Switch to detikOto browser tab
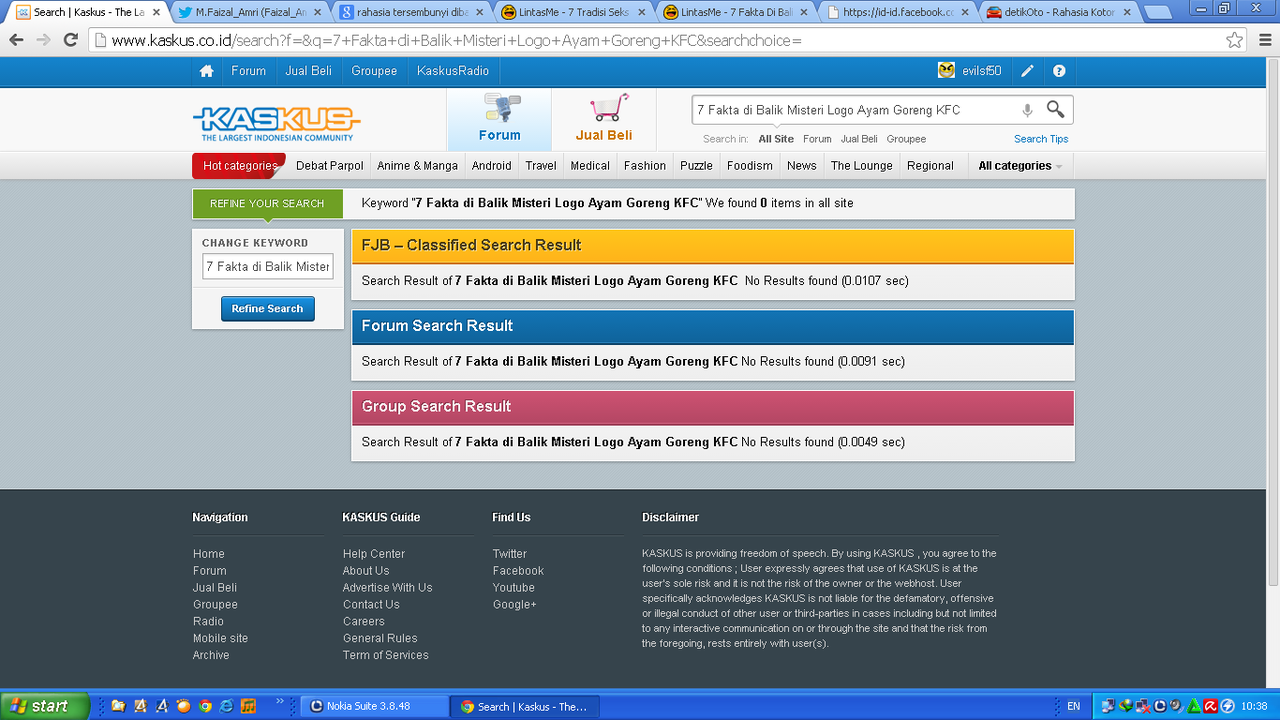1280x720 pixels. click(x=1060, y=13)
